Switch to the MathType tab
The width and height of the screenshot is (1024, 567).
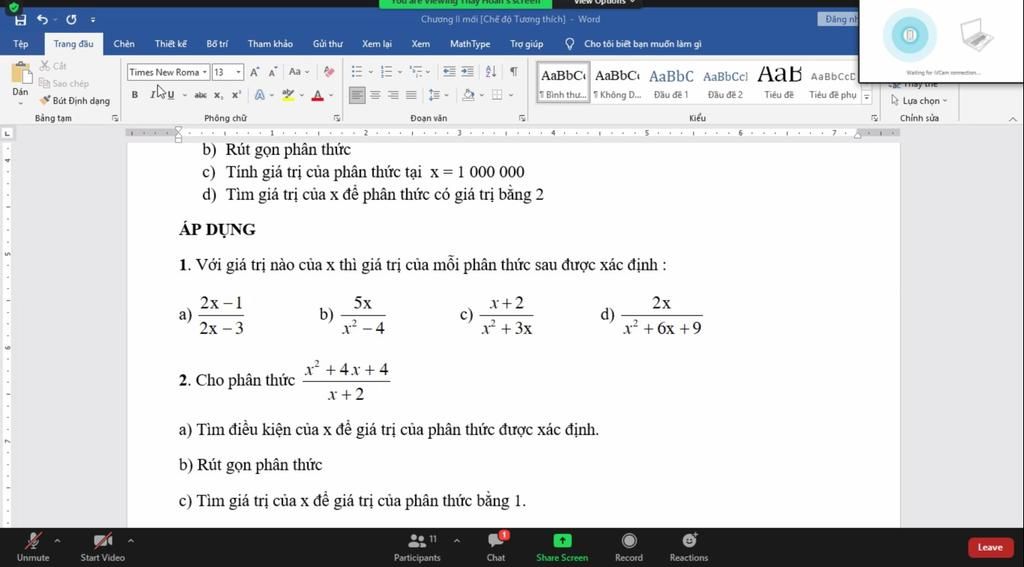pyautogui.click(x=470, y=44)
